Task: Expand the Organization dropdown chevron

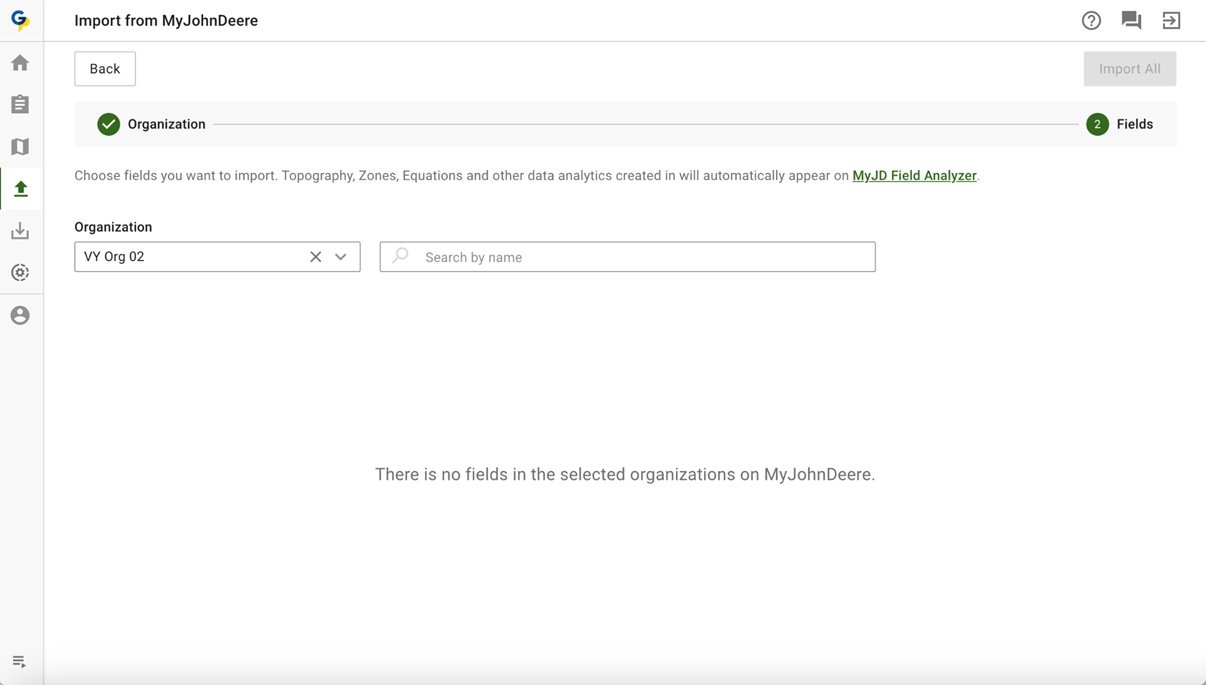Action: click(341, 257)
